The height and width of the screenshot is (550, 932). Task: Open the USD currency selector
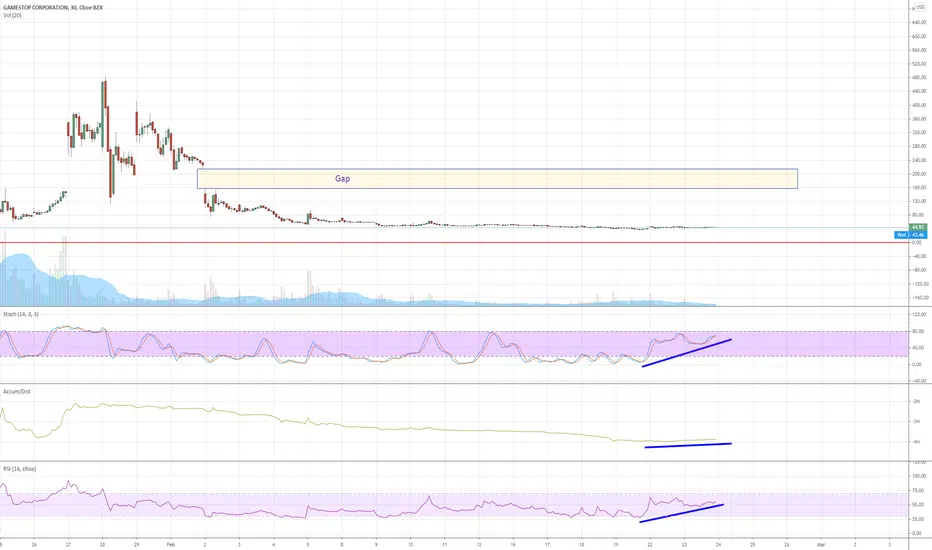(x=920, y=7)
